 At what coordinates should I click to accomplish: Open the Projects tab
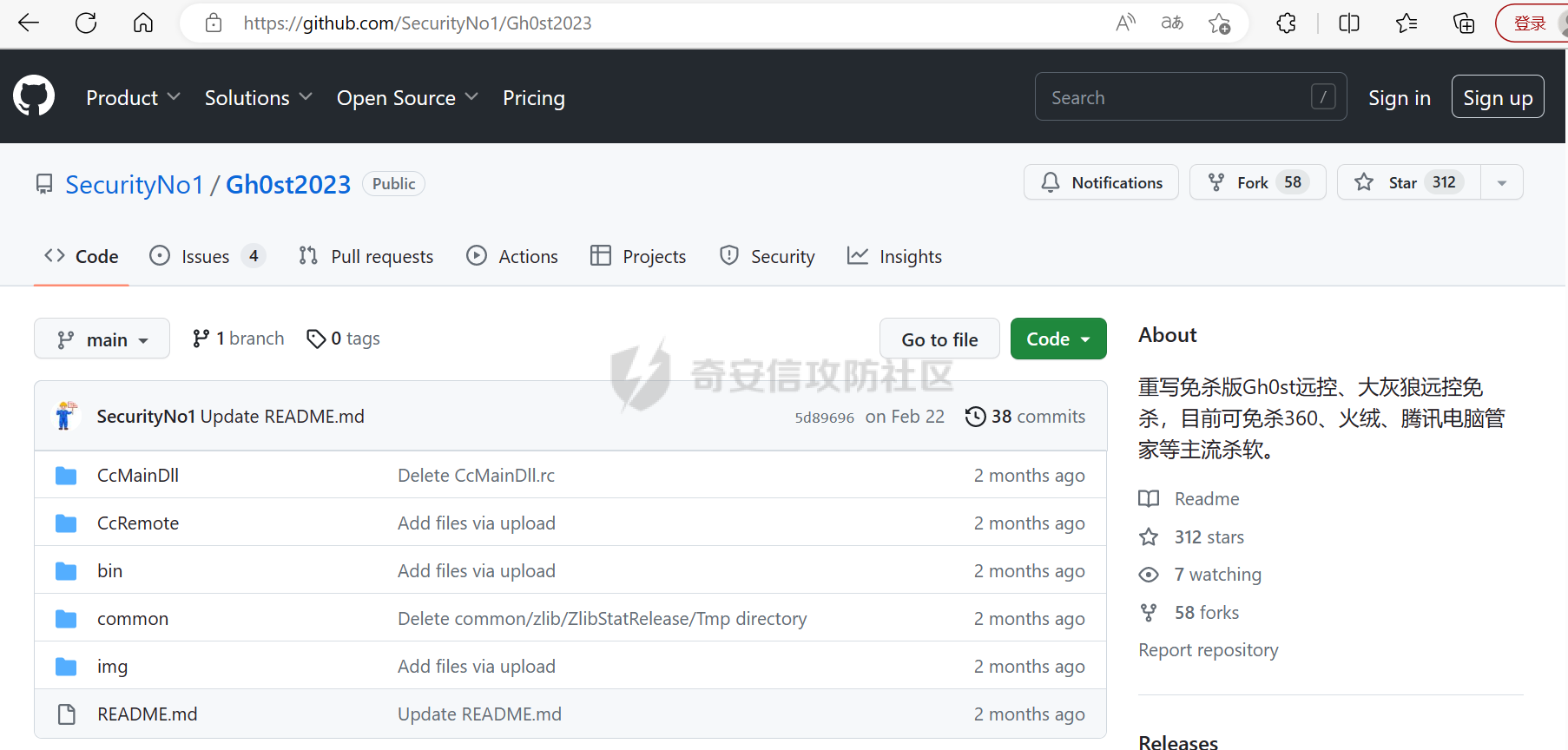(x=638, y=256)
